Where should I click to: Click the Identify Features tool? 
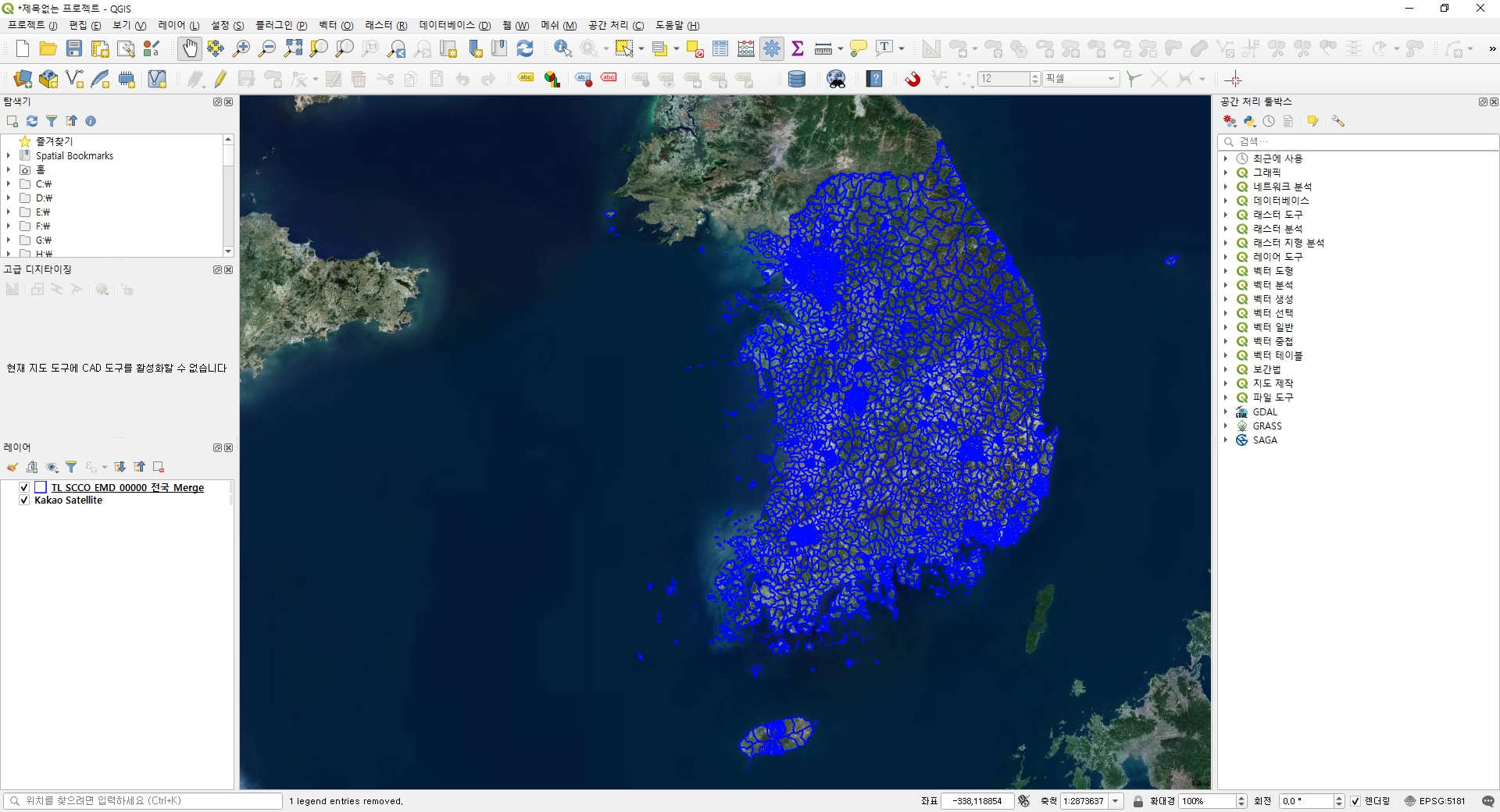pos(562,48)
